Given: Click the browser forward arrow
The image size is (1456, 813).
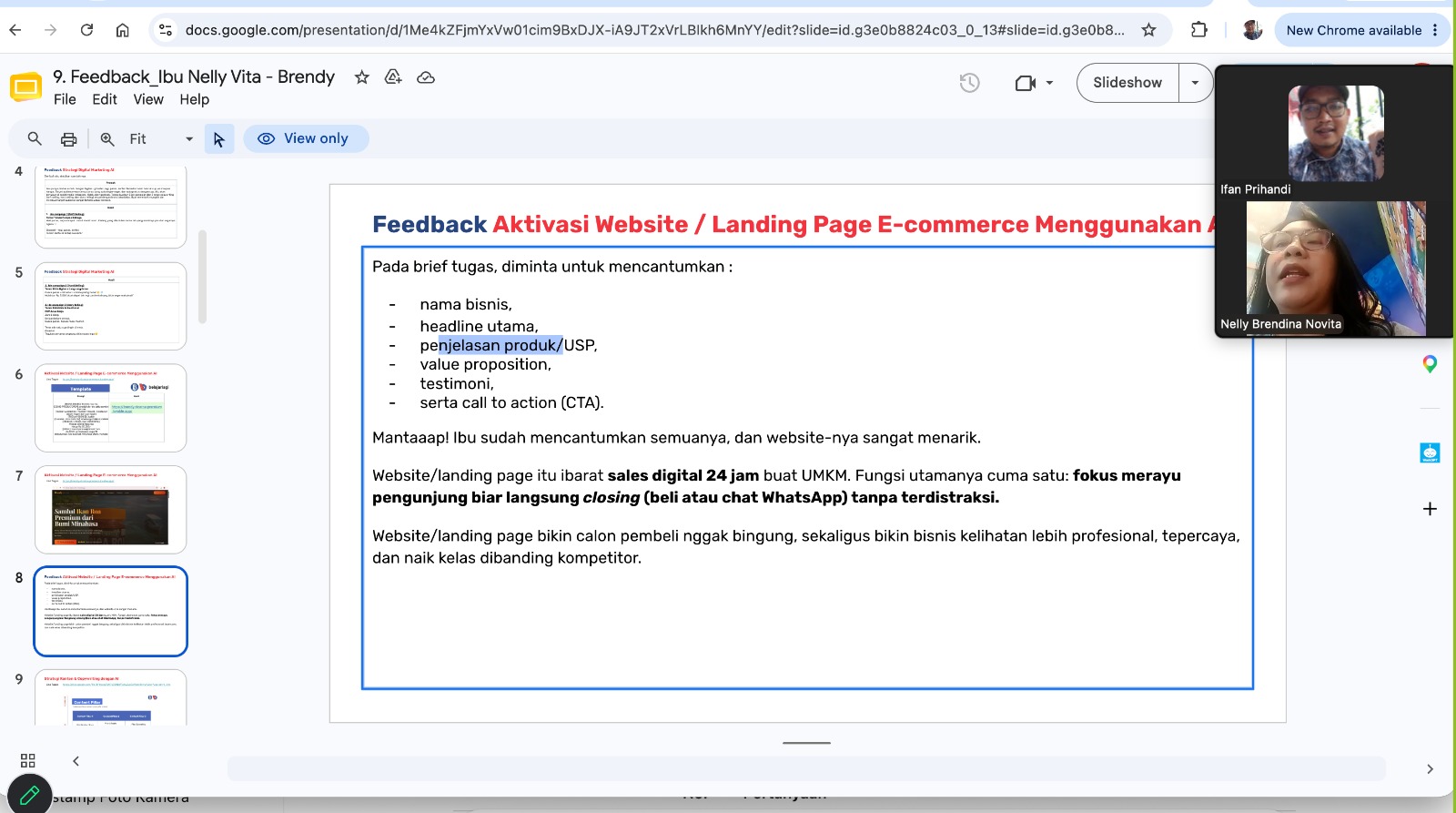Looking at the screenshot, I should click(x=51, y=30).
